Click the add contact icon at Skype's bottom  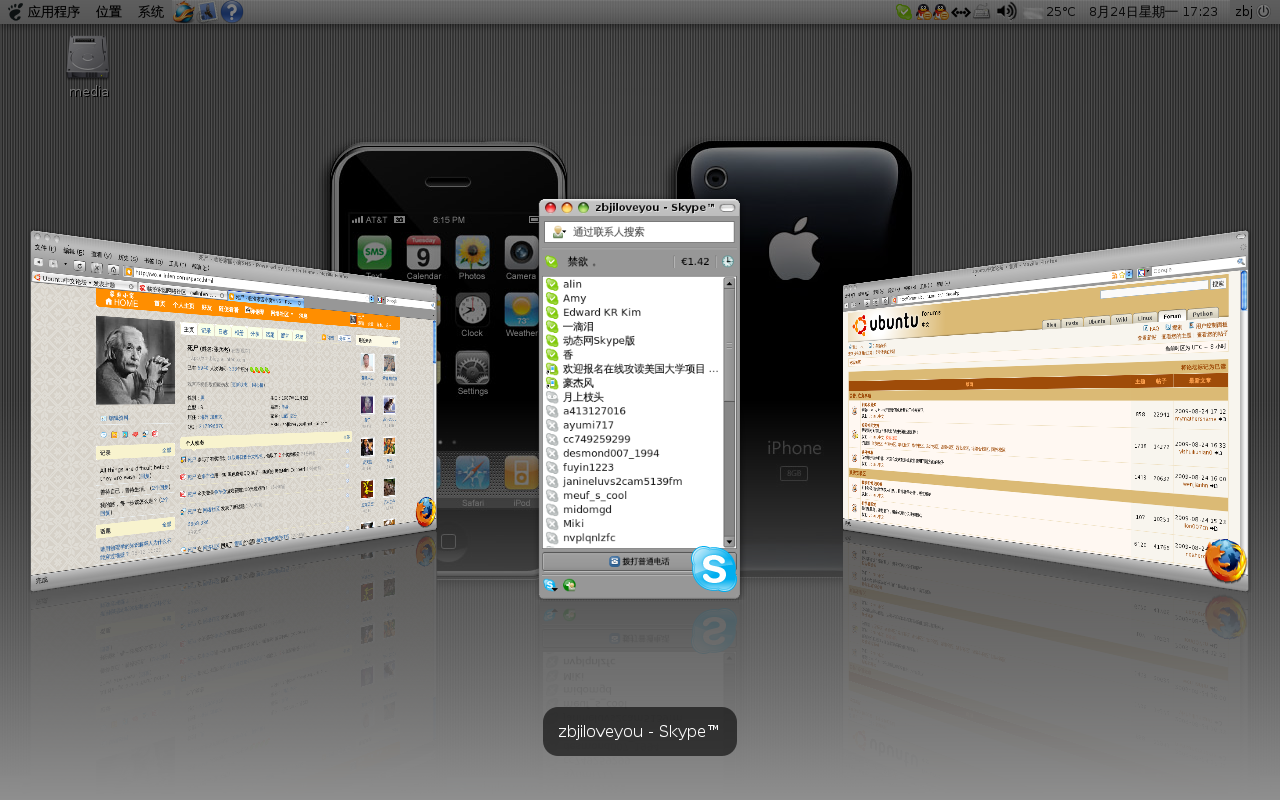570,585
